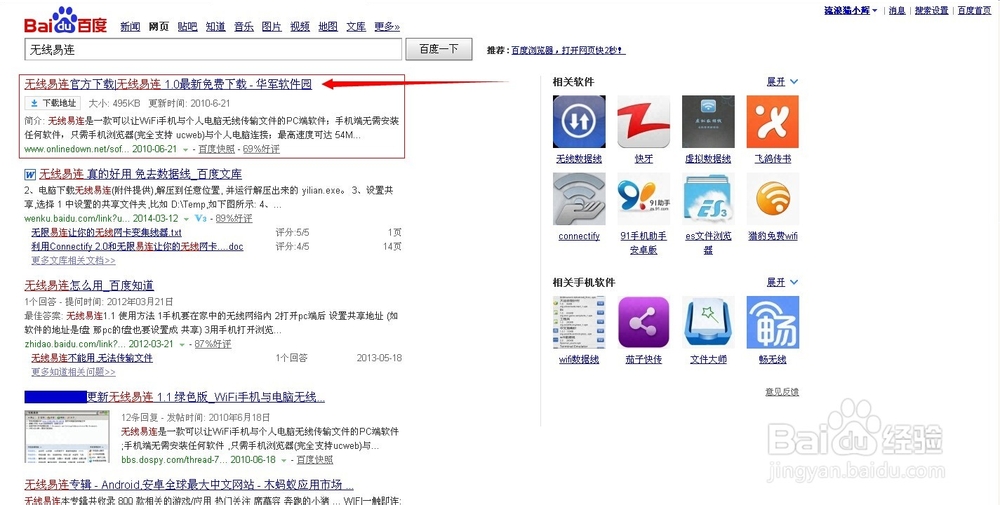Click 更多知道相关问题>>
The height and width of the screenshot is (505, 1000).
pos(73,372)
